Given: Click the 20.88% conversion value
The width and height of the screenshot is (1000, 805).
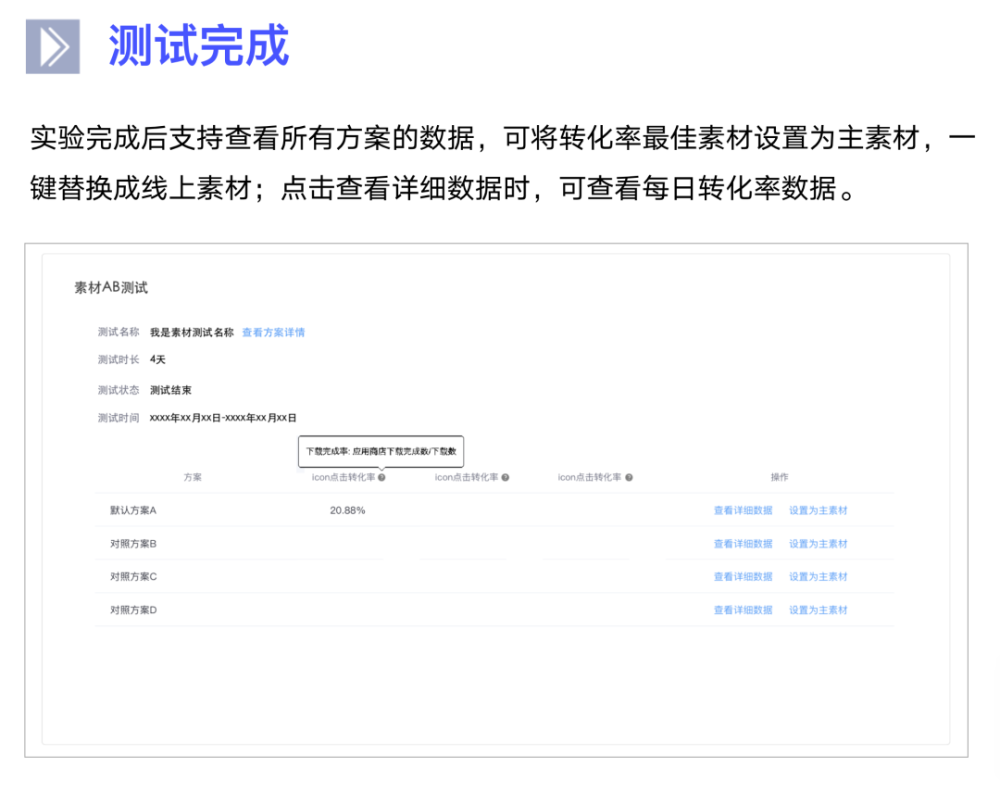Looking at the screenshot, I should coord(348,510).
